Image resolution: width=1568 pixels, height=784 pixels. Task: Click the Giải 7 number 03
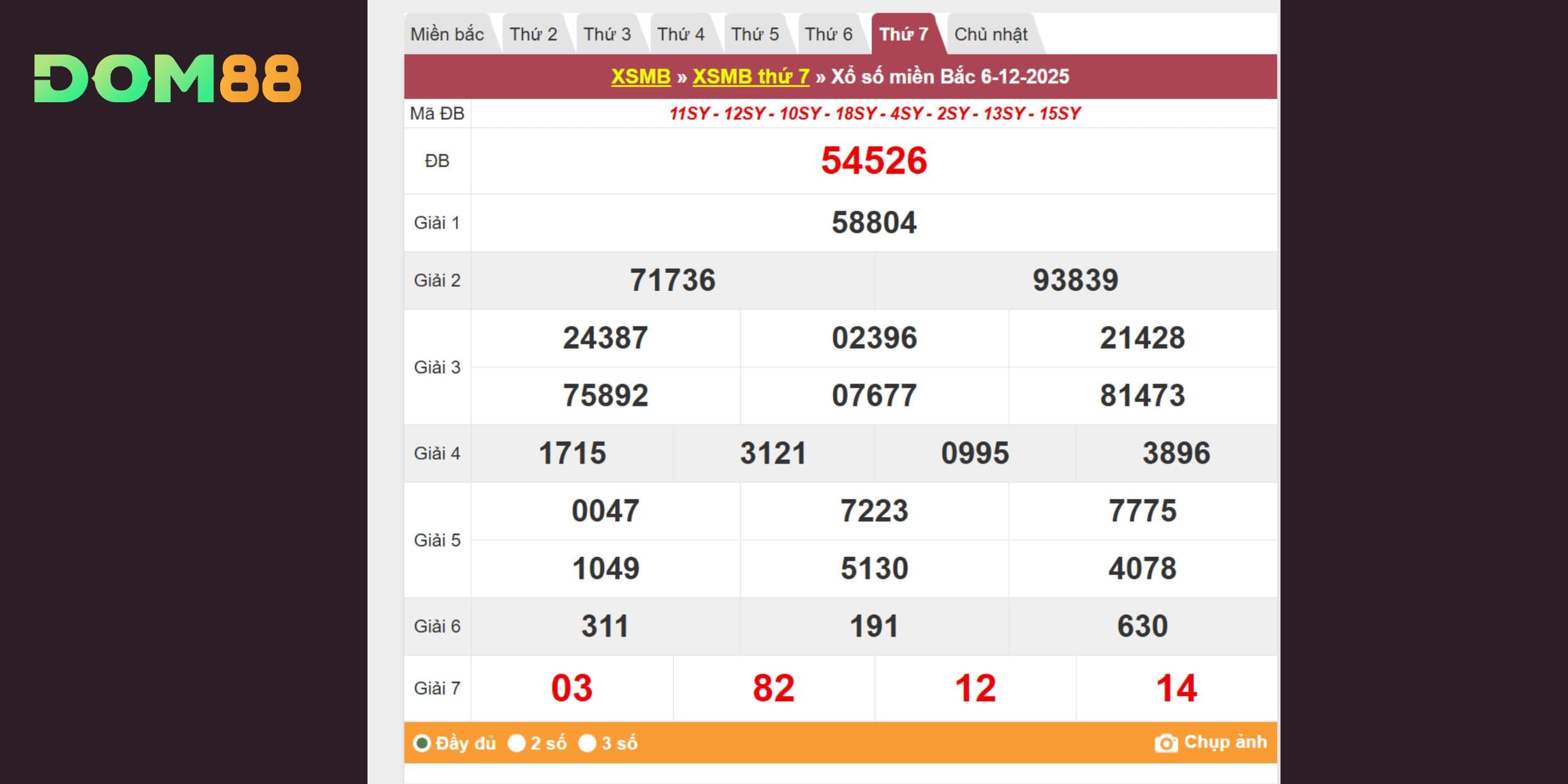(571, 688)
